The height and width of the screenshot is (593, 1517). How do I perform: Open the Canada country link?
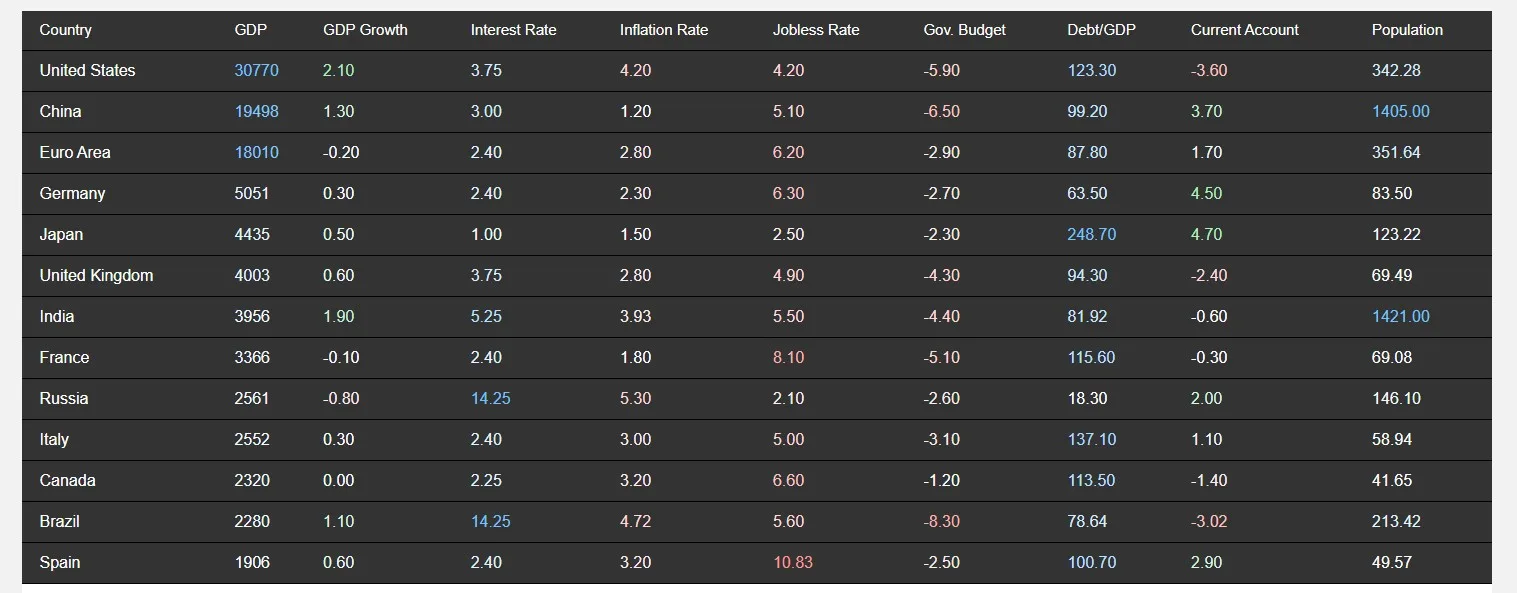coord(68,480)
